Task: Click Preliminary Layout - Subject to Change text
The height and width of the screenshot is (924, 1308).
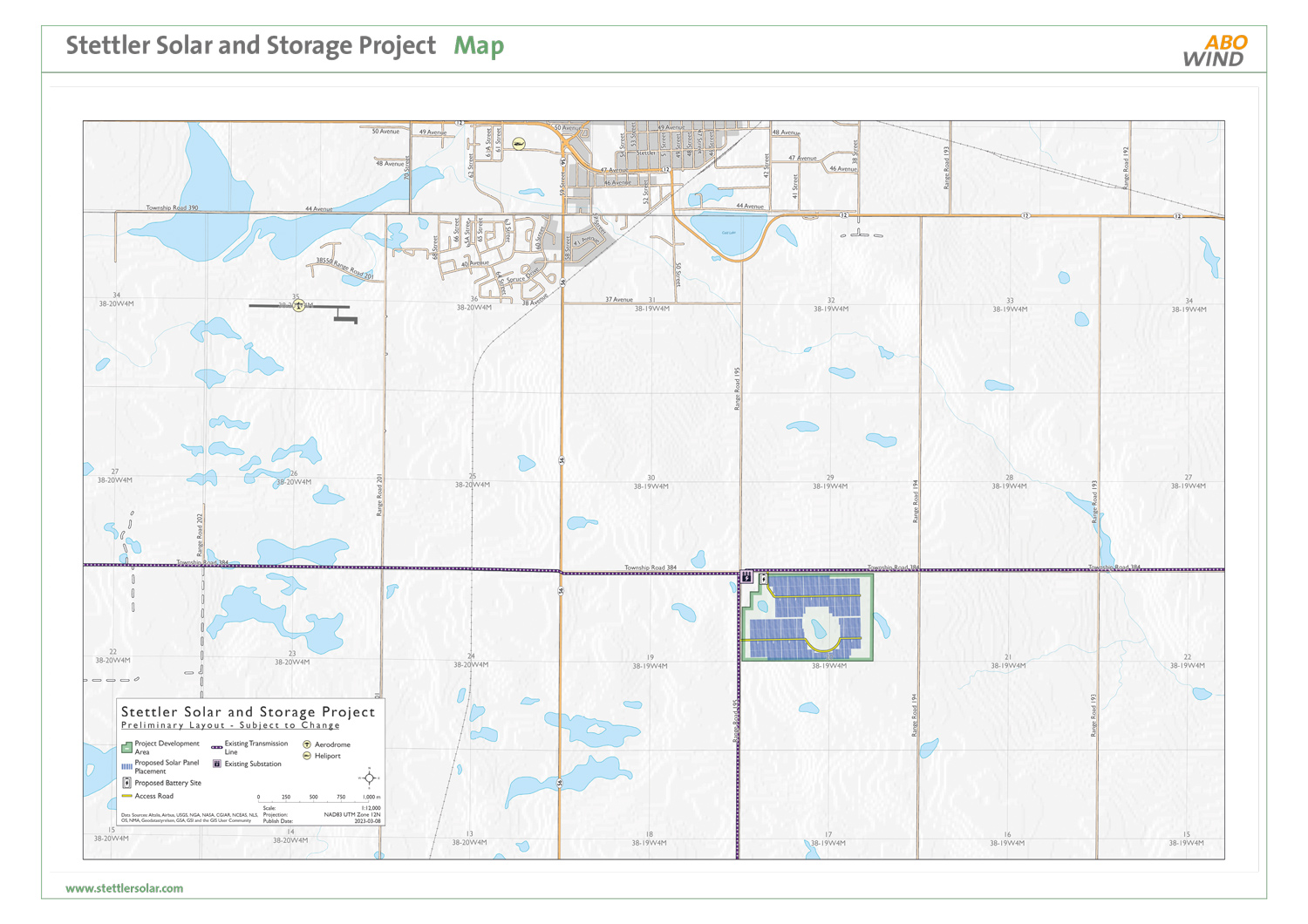Action: click(230, 725)
